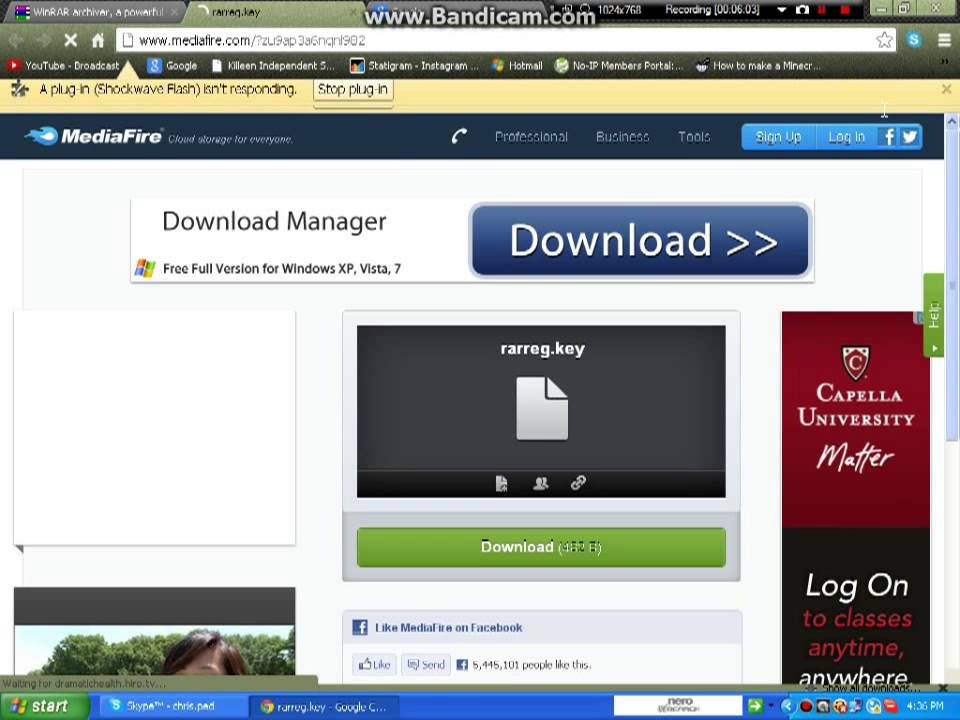This screenshot has height=720, width=960.
Task: Open the Statigram - Instagram bookmark
Action: click(x=414, y=66)
